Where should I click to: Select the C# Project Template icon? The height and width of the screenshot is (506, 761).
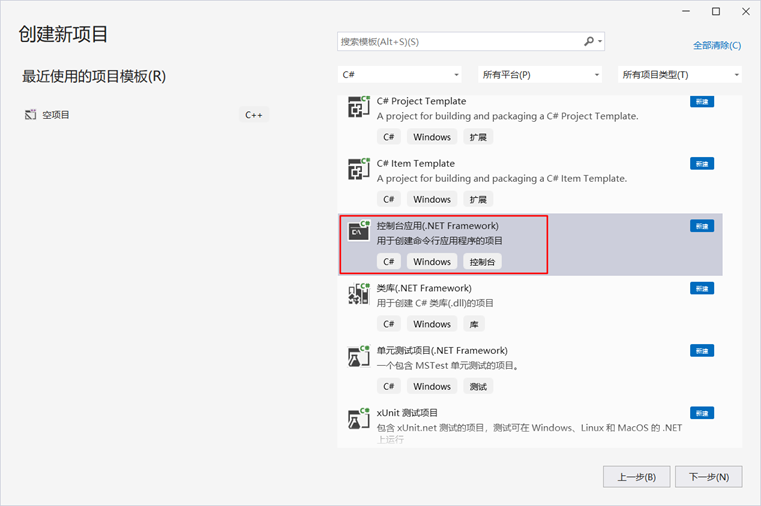[x=359, y=107]
